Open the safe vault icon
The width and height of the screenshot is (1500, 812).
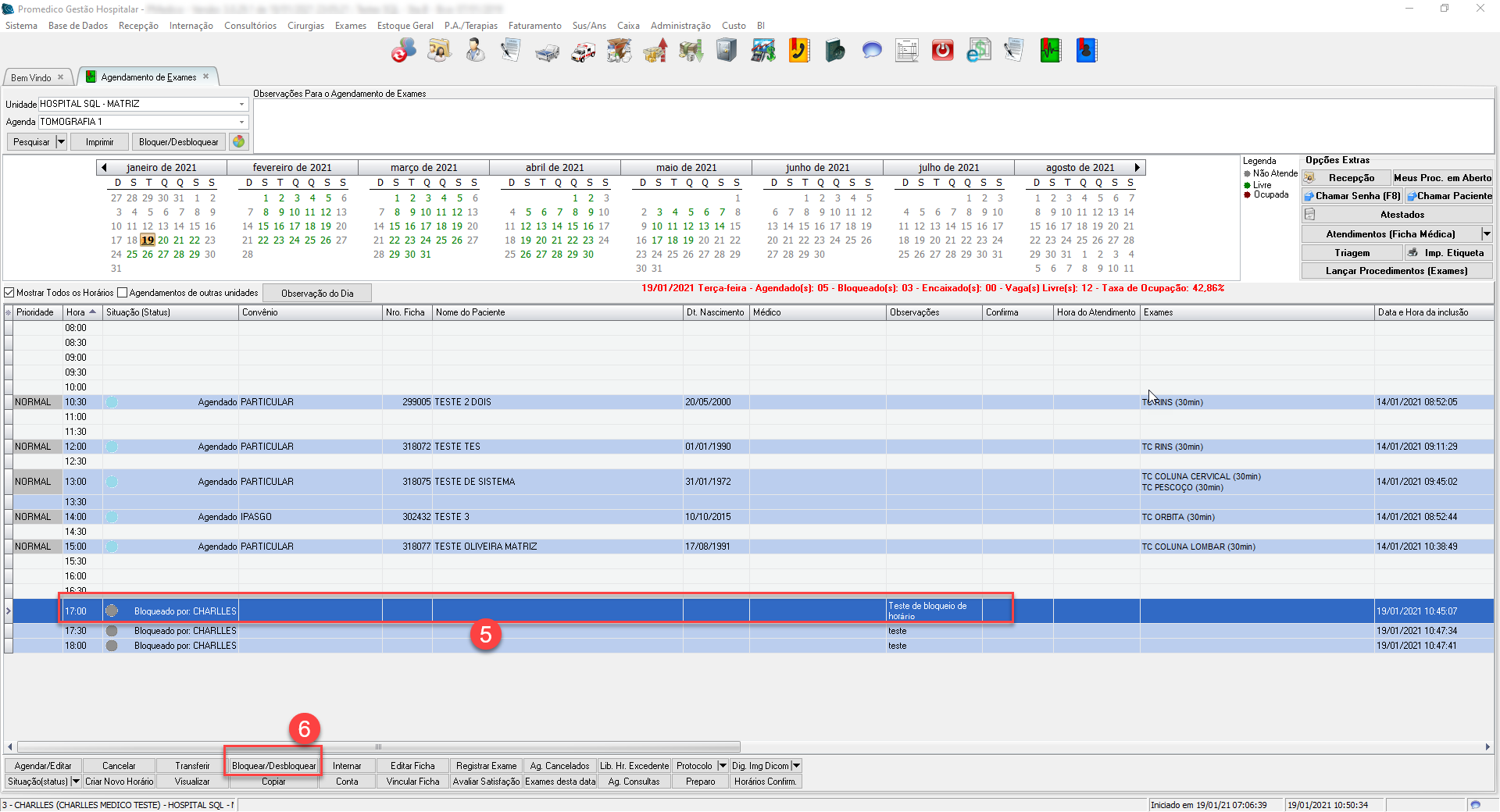(727, 52)
